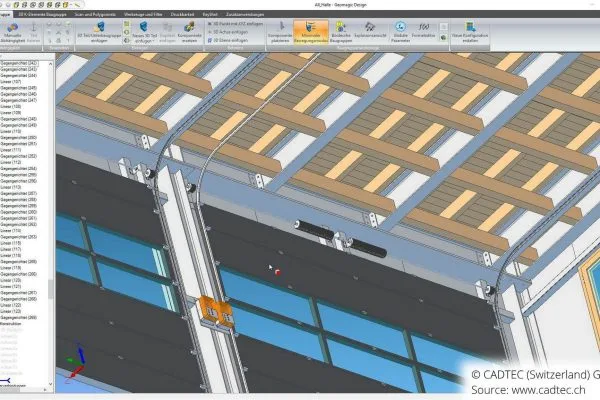The width and height of the screenshot is (600, 400).
Task: Select Gegengerichtet (252) entry
Action: (19, 156)
